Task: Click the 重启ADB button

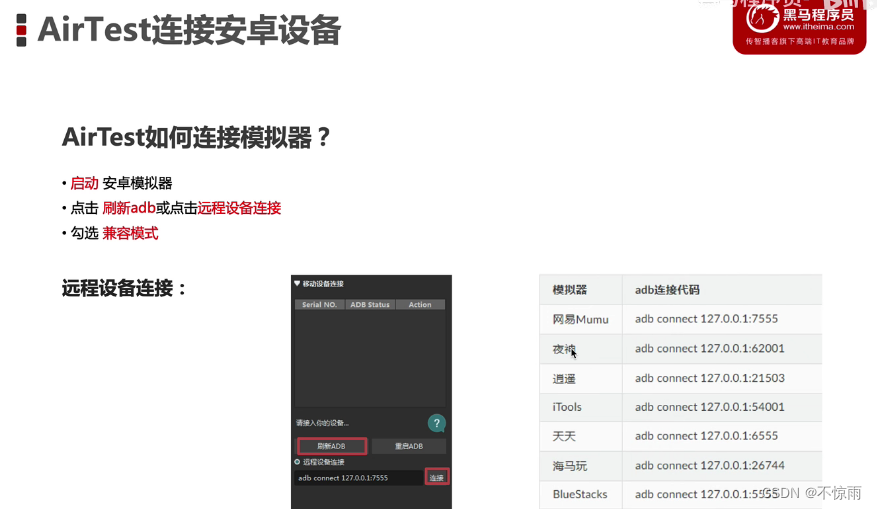Action: [409, 446]
